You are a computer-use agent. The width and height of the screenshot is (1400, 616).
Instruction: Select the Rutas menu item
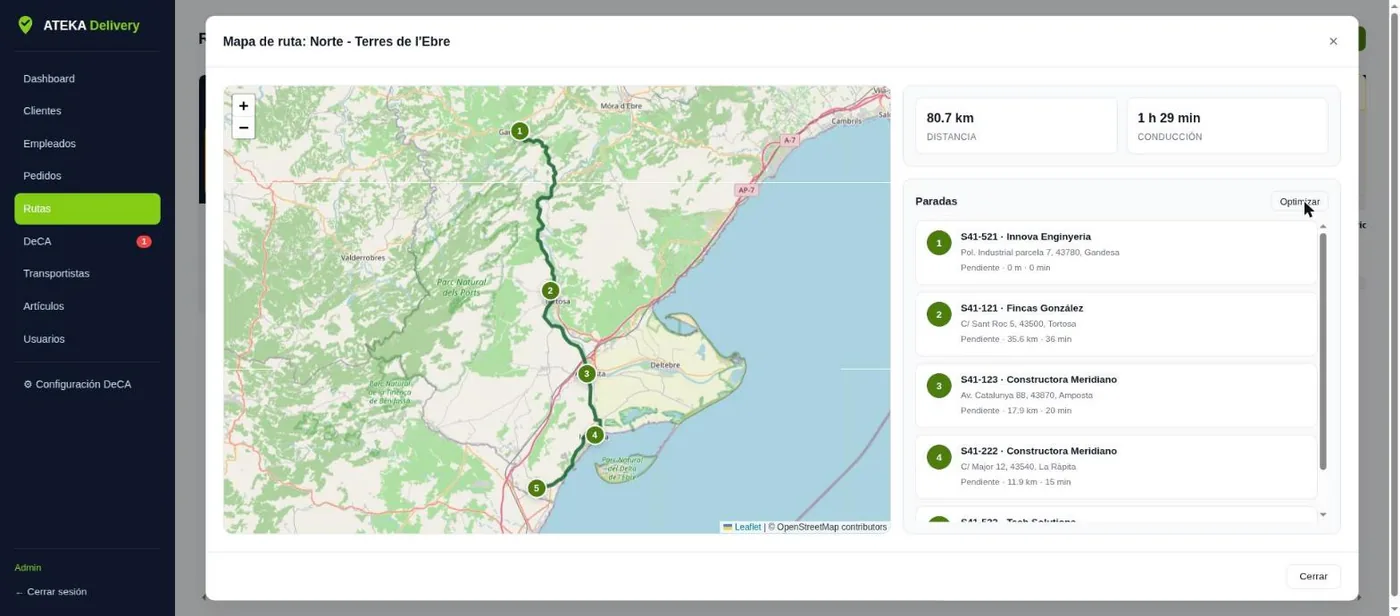(87, 209)
